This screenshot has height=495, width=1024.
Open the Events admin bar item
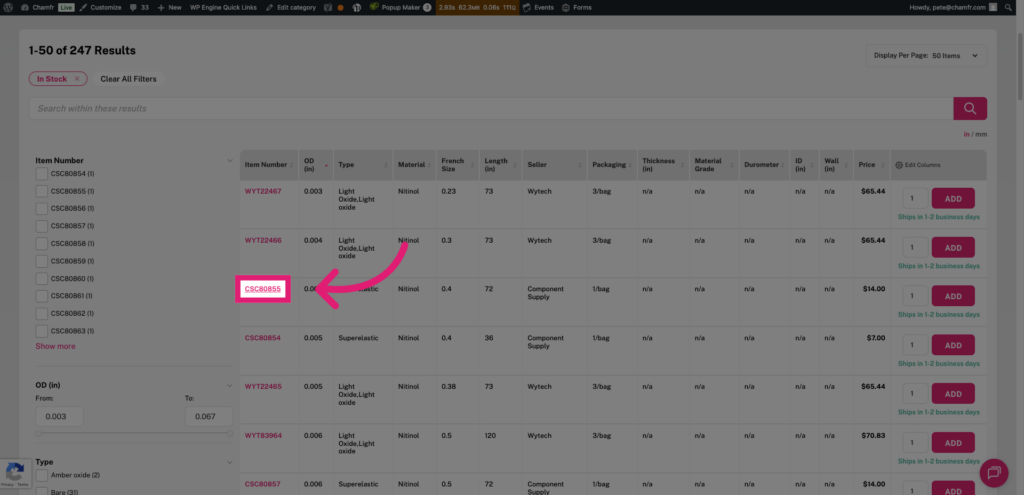(x=538, y=7)
